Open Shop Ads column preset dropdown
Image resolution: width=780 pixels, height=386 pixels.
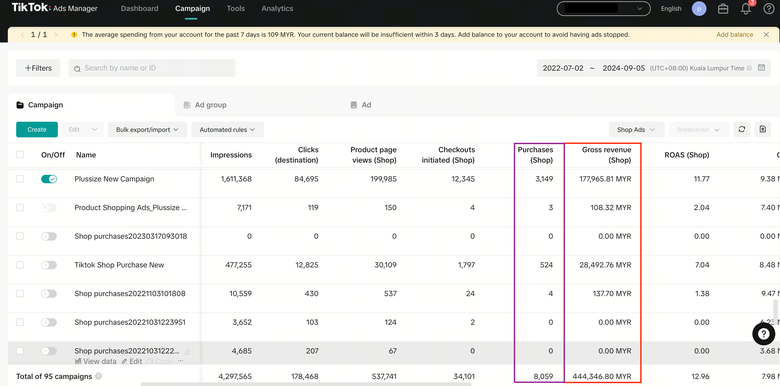click(636, 129)
